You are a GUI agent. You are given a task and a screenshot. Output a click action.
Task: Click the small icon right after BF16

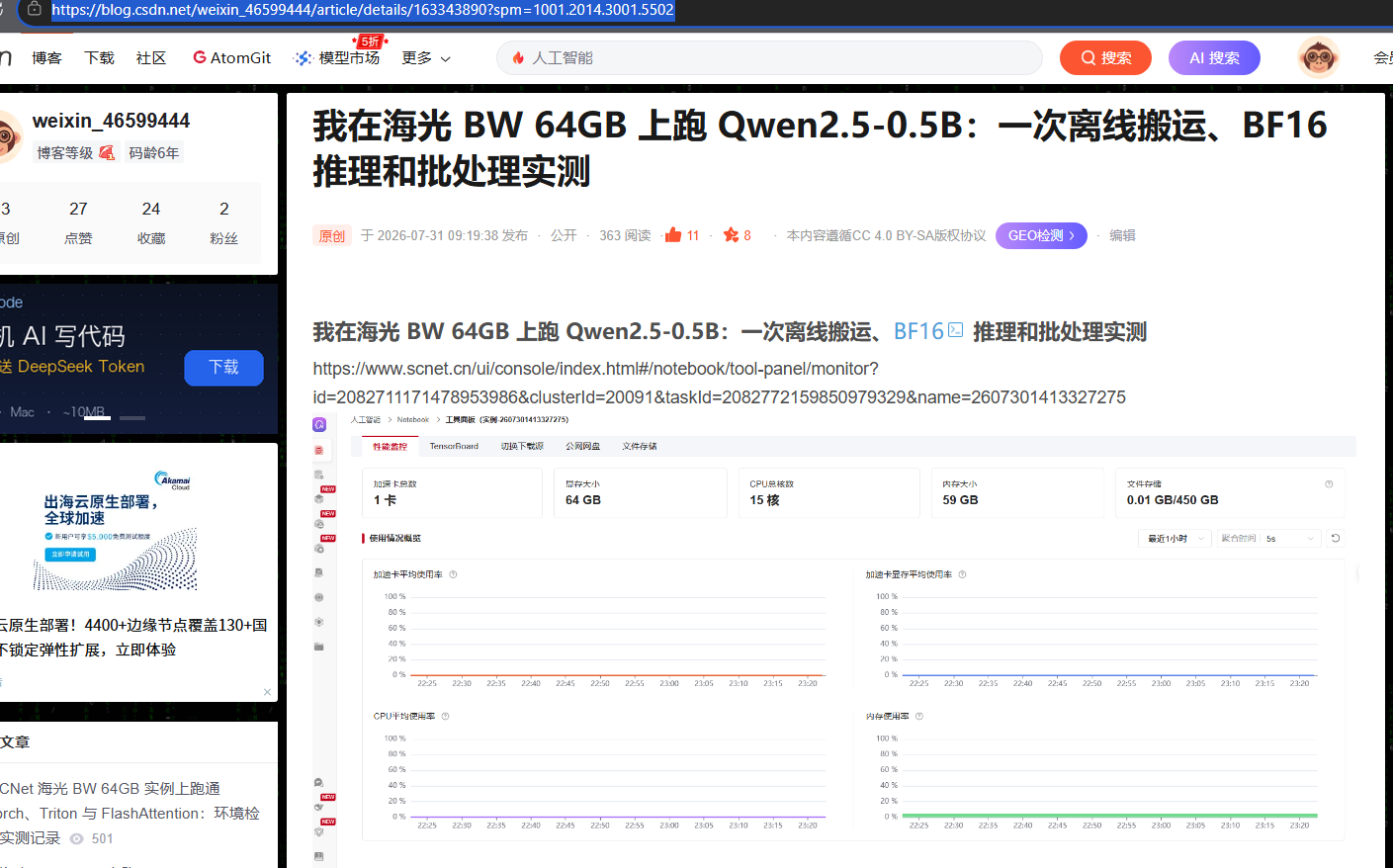(x=955, y=330)
